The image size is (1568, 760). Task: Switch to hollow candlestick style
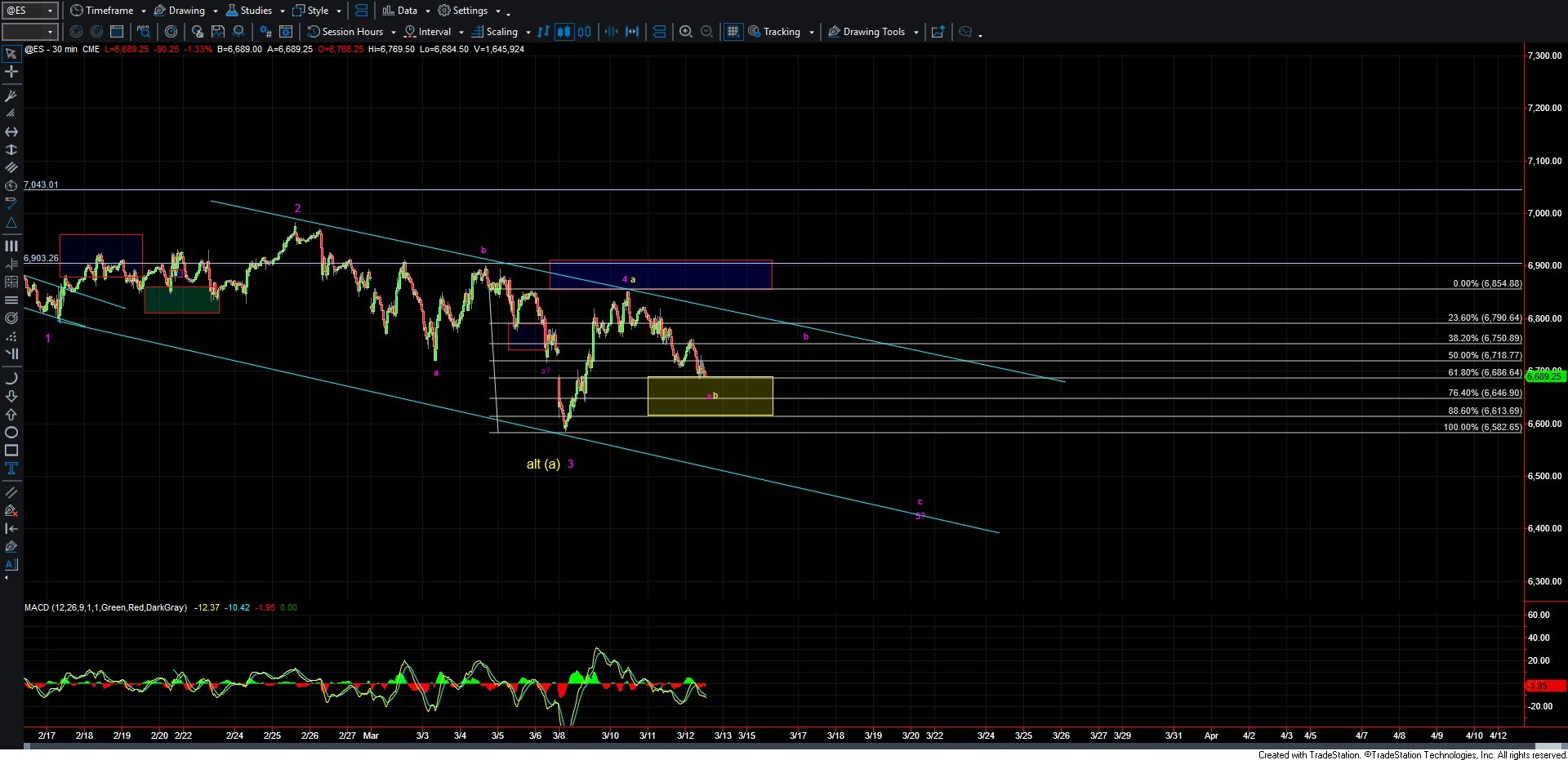(x=584, y=32)
